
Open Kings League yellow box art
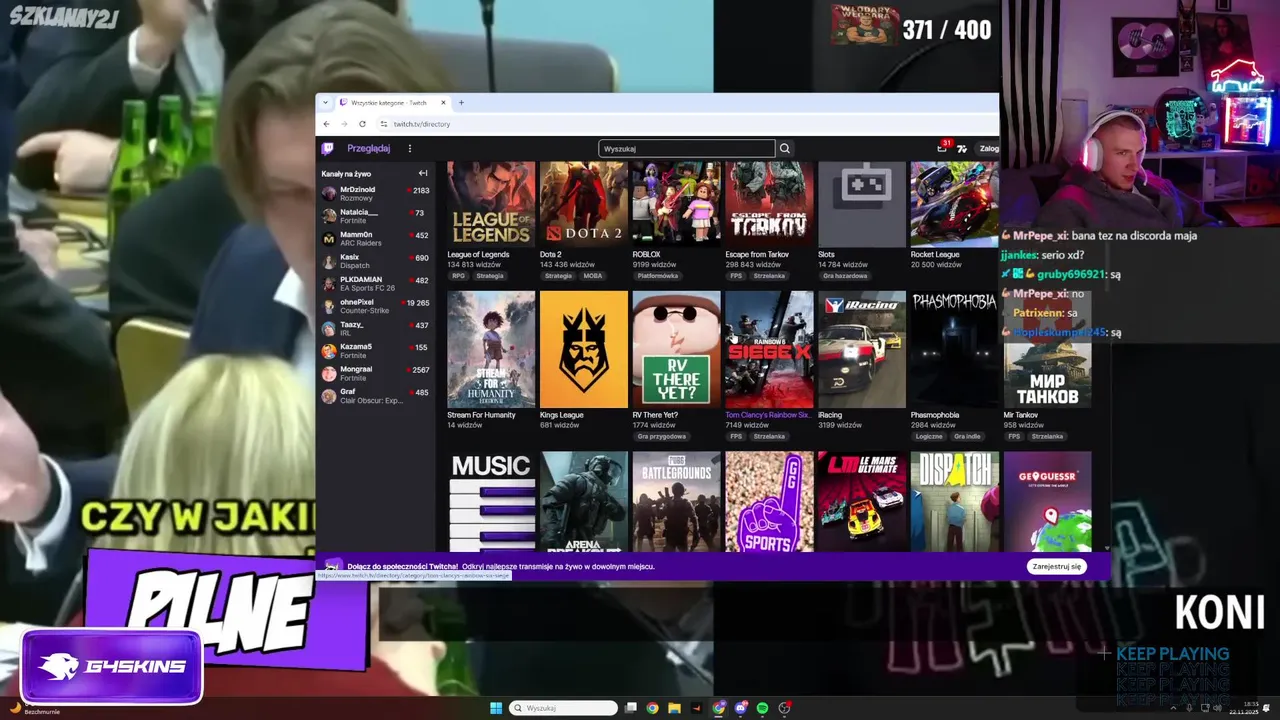point(584,349)
